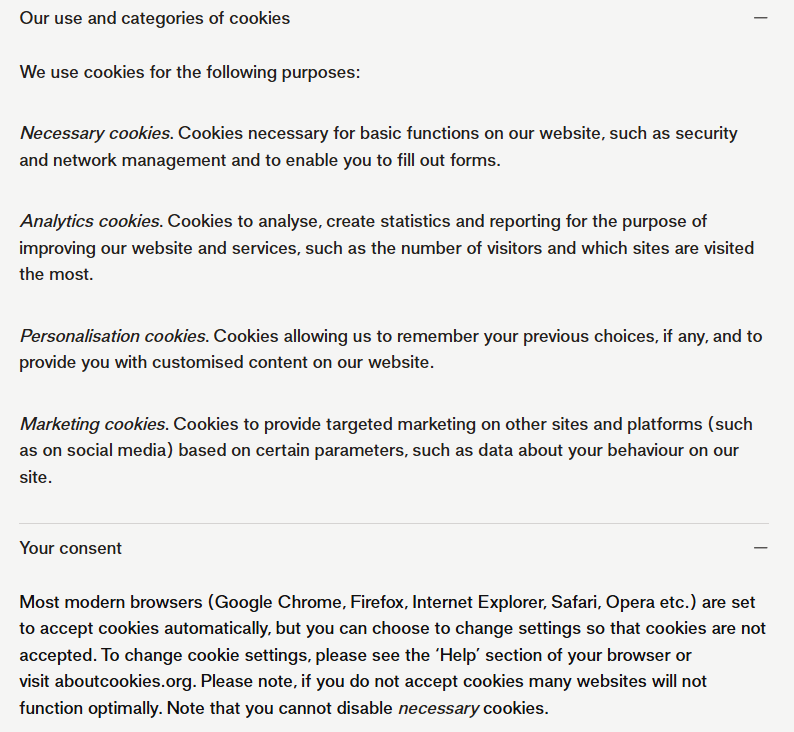
Task: Click the italic 'Analytics cookies' label
Action: tap(90, 221)
